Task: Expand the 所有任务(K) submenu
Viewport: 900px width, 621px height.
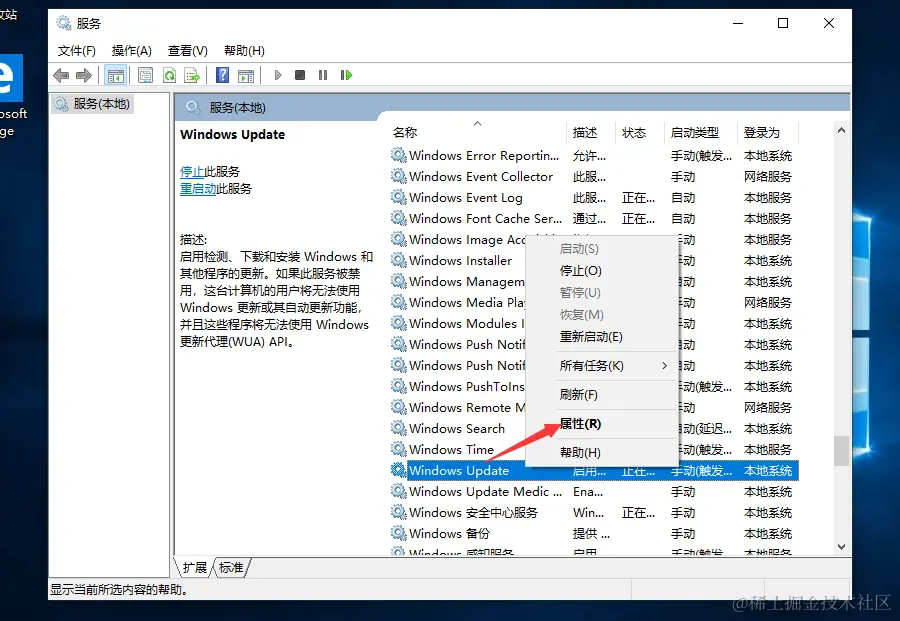Action: coord(602,366)
